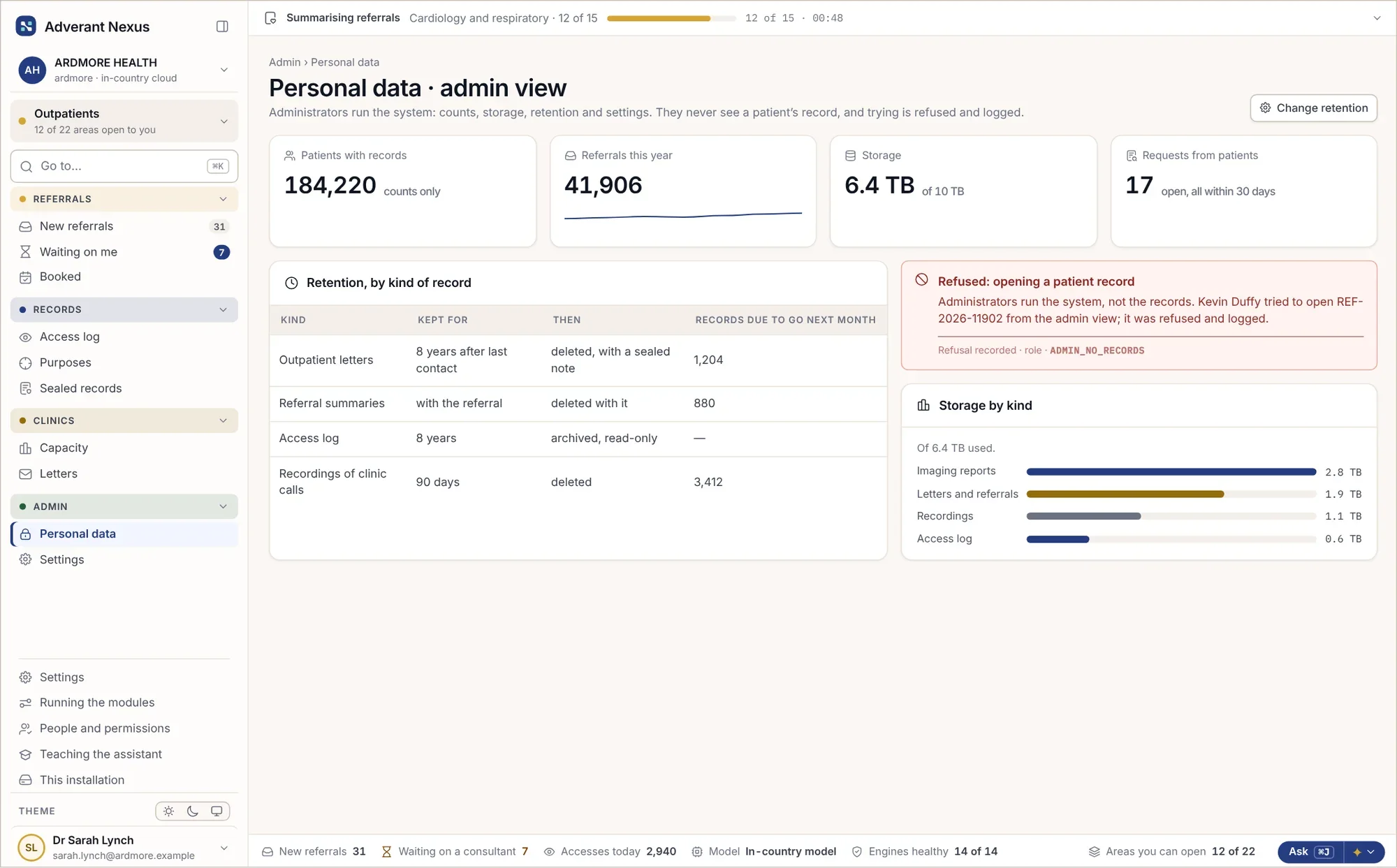
Task: Click the Ask button
Action: point(1311,852)
